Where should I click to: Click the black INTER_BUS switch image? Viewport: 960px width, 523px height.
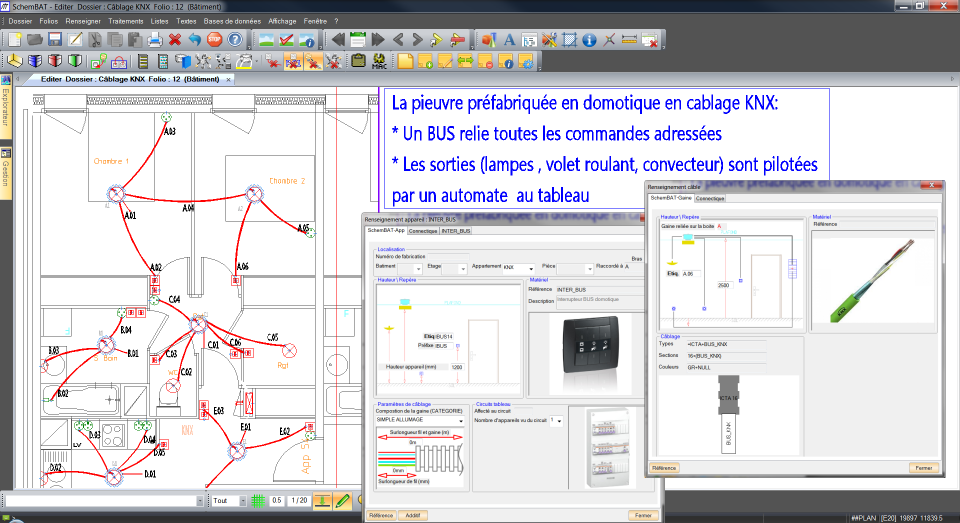tap(591, 345)
